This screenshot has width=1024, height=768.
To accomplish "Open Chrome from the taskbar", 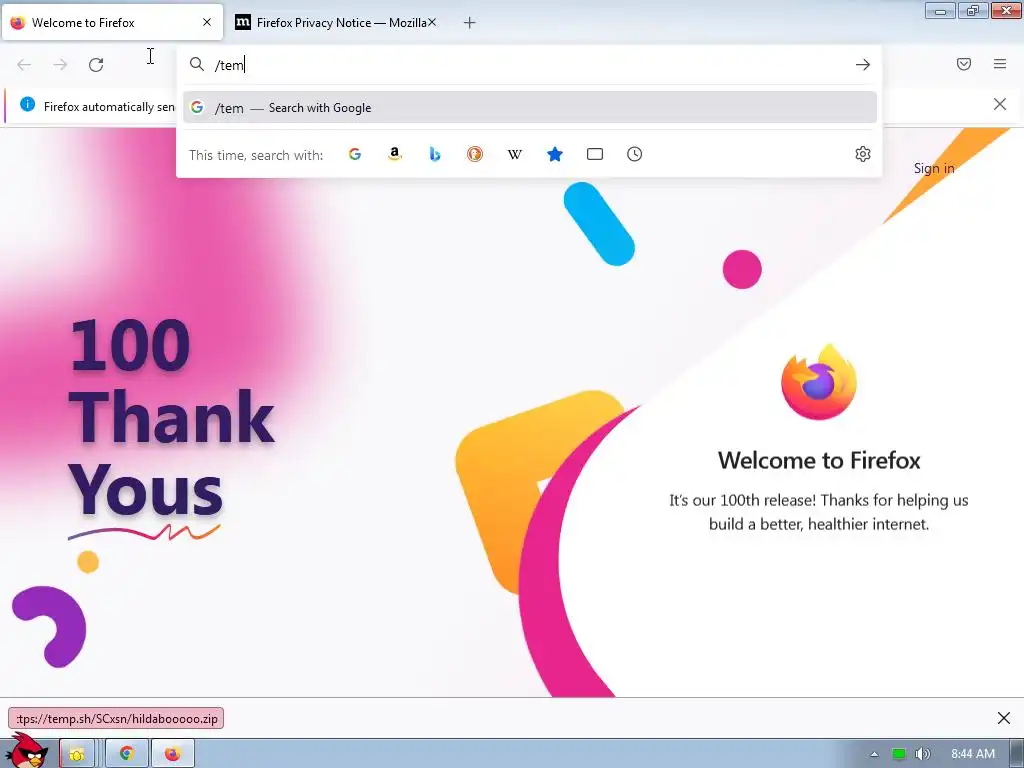I will pyautogui.click(x=127, y=754).
